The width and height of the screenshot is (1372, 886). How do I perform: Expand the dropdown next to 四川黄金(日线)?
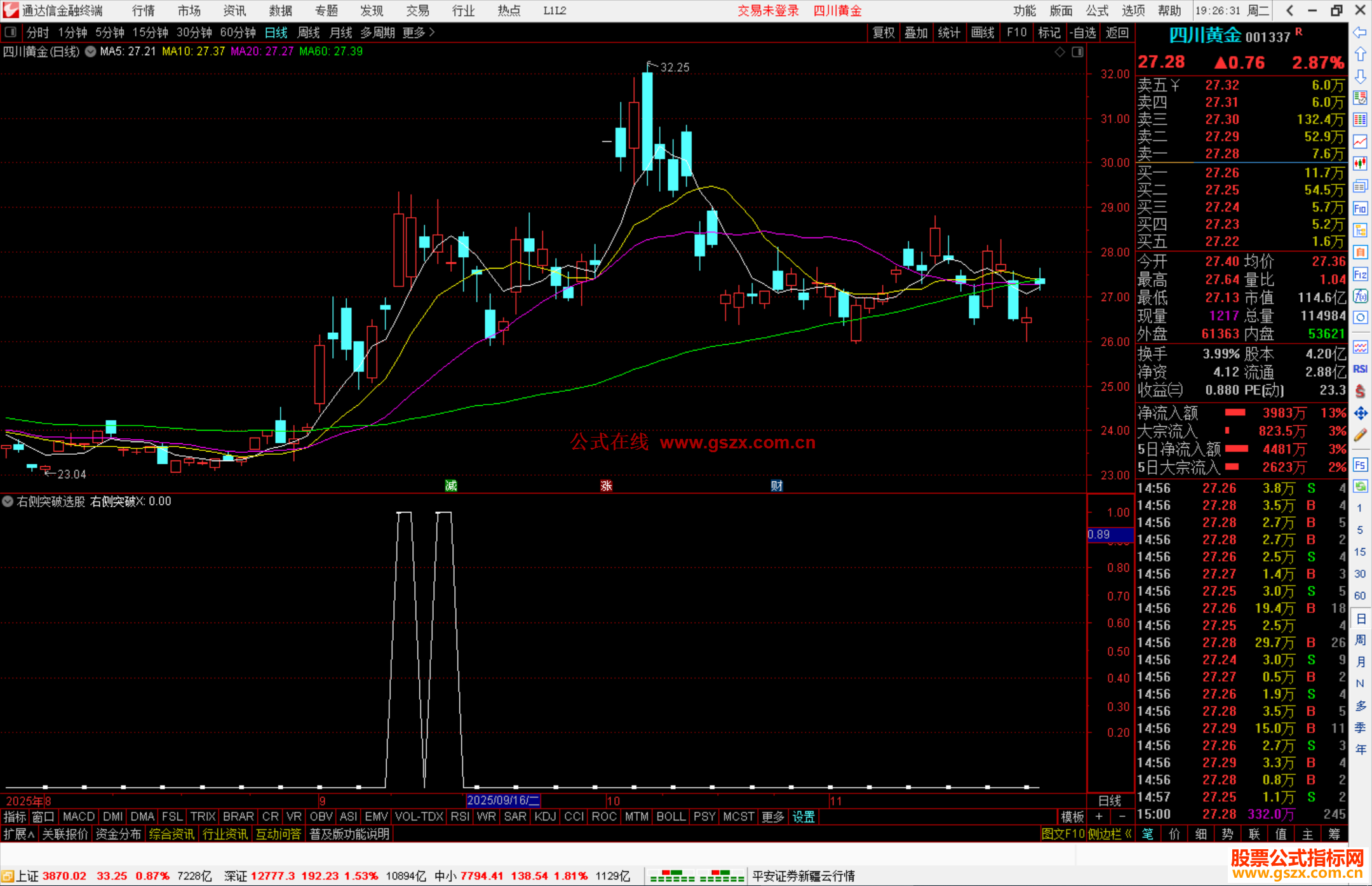pos(91,51)
